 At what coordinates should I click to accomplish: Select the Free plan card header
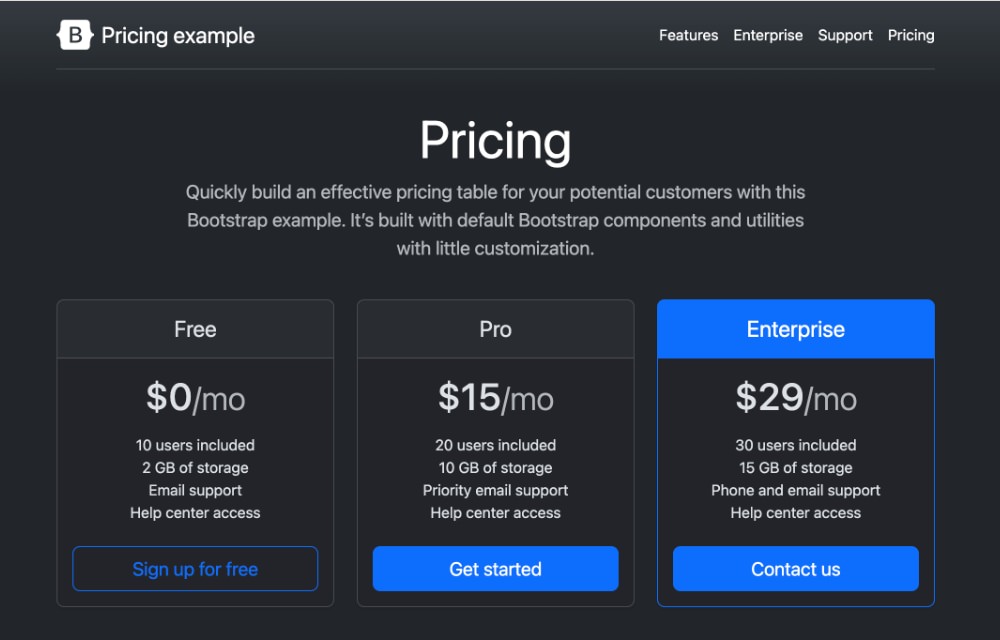[x=194, y=328]
